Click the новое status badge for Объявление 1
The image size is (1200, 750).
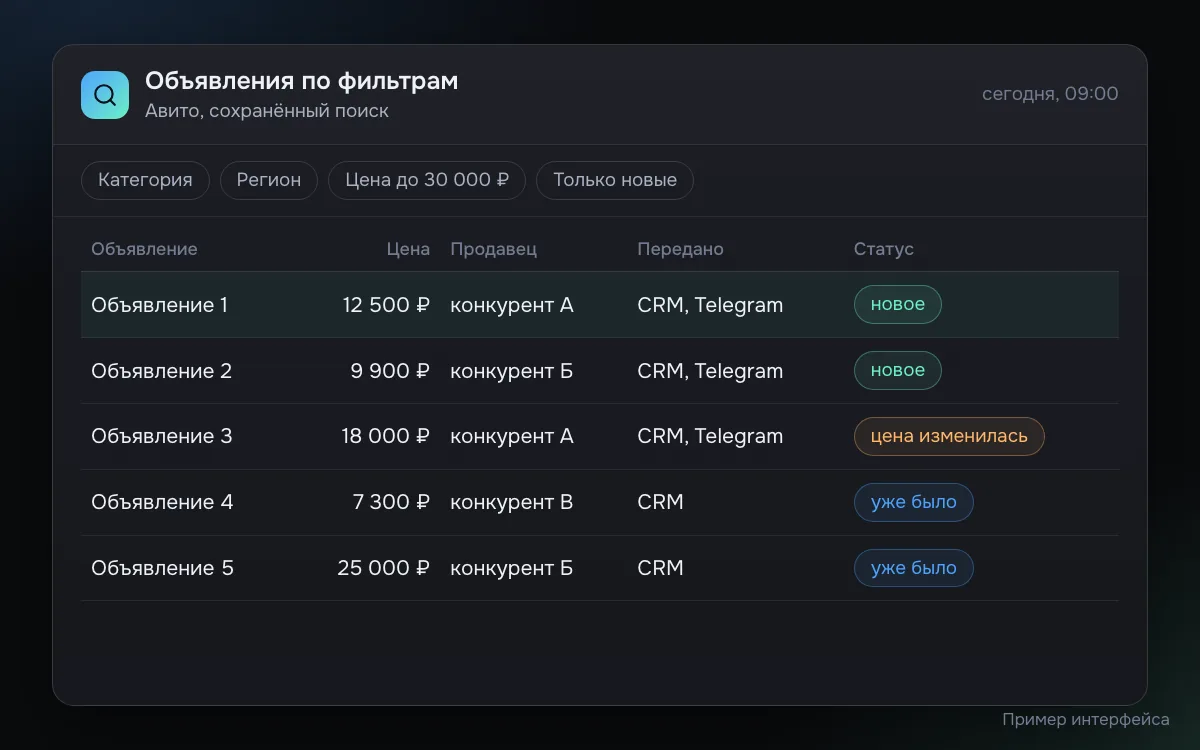[x=898, y=305]
